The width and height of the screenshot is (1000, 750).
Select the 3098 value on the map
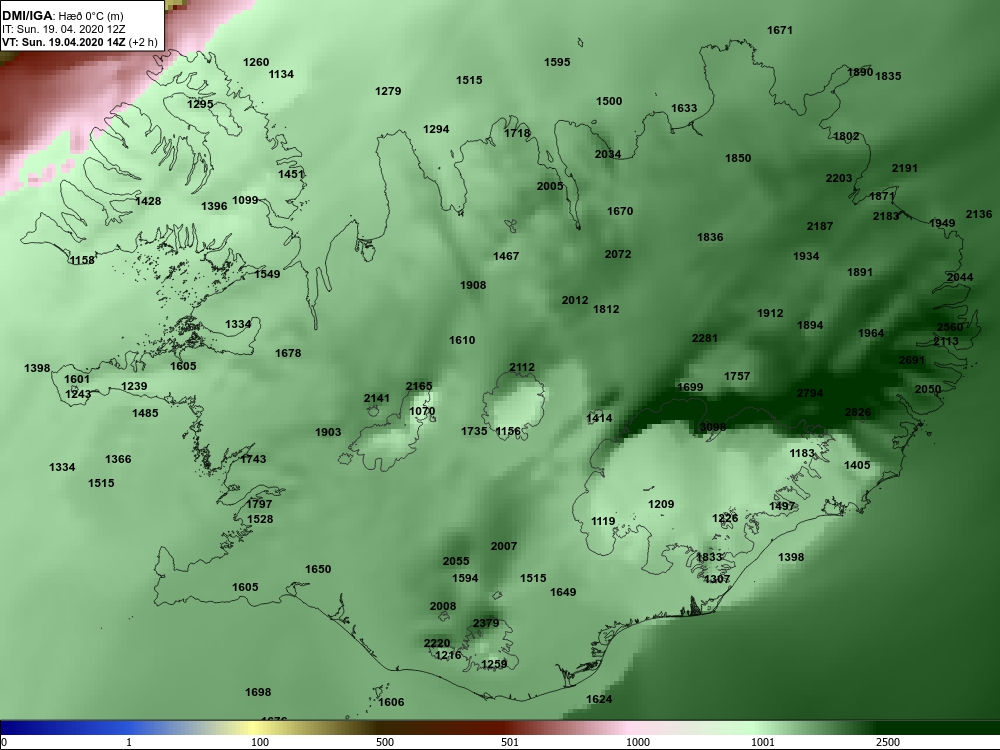click(x=713, y=427)
